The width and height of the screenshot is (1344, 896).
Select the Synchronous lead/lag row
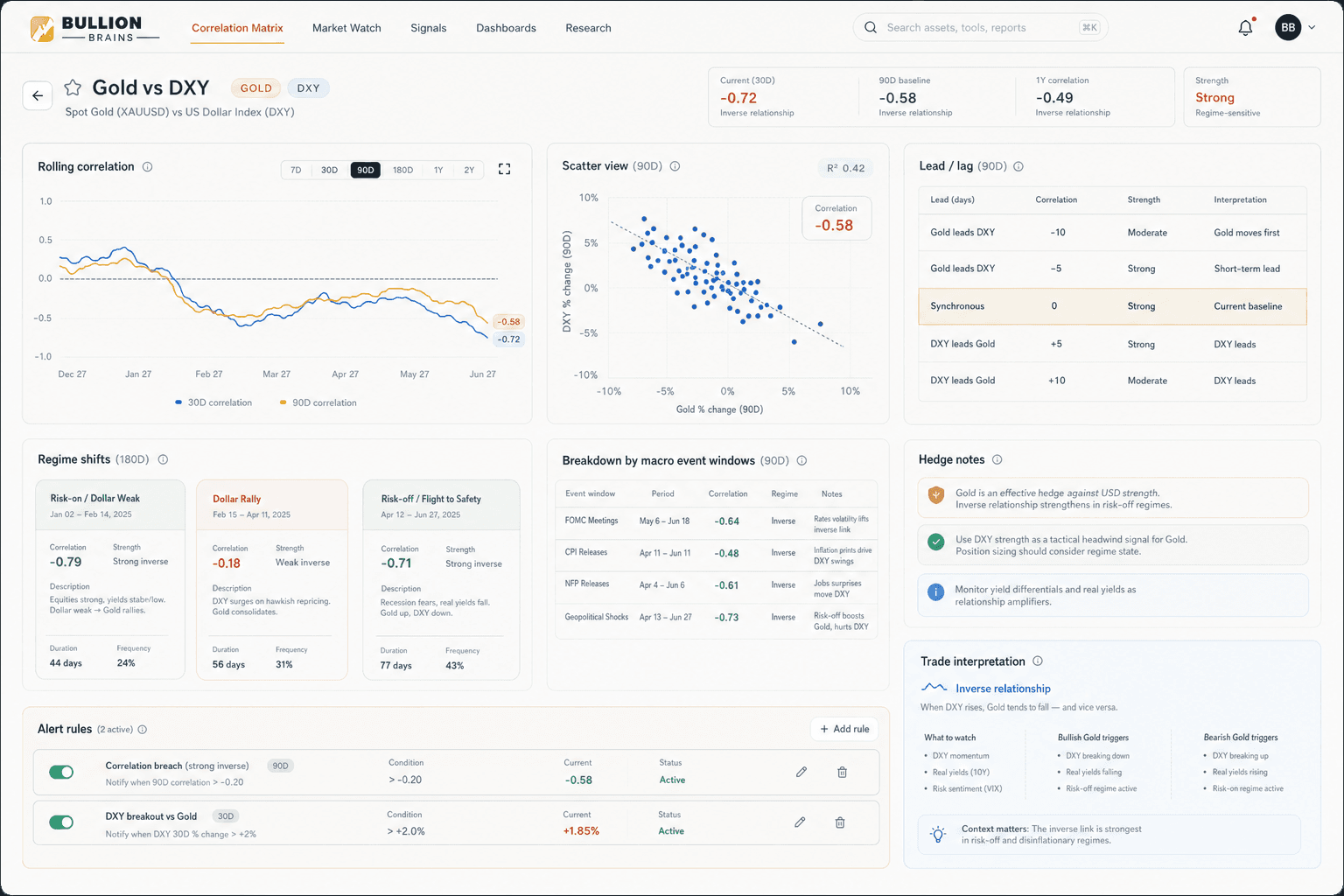pyautogui.click(x=1112, y=306)
